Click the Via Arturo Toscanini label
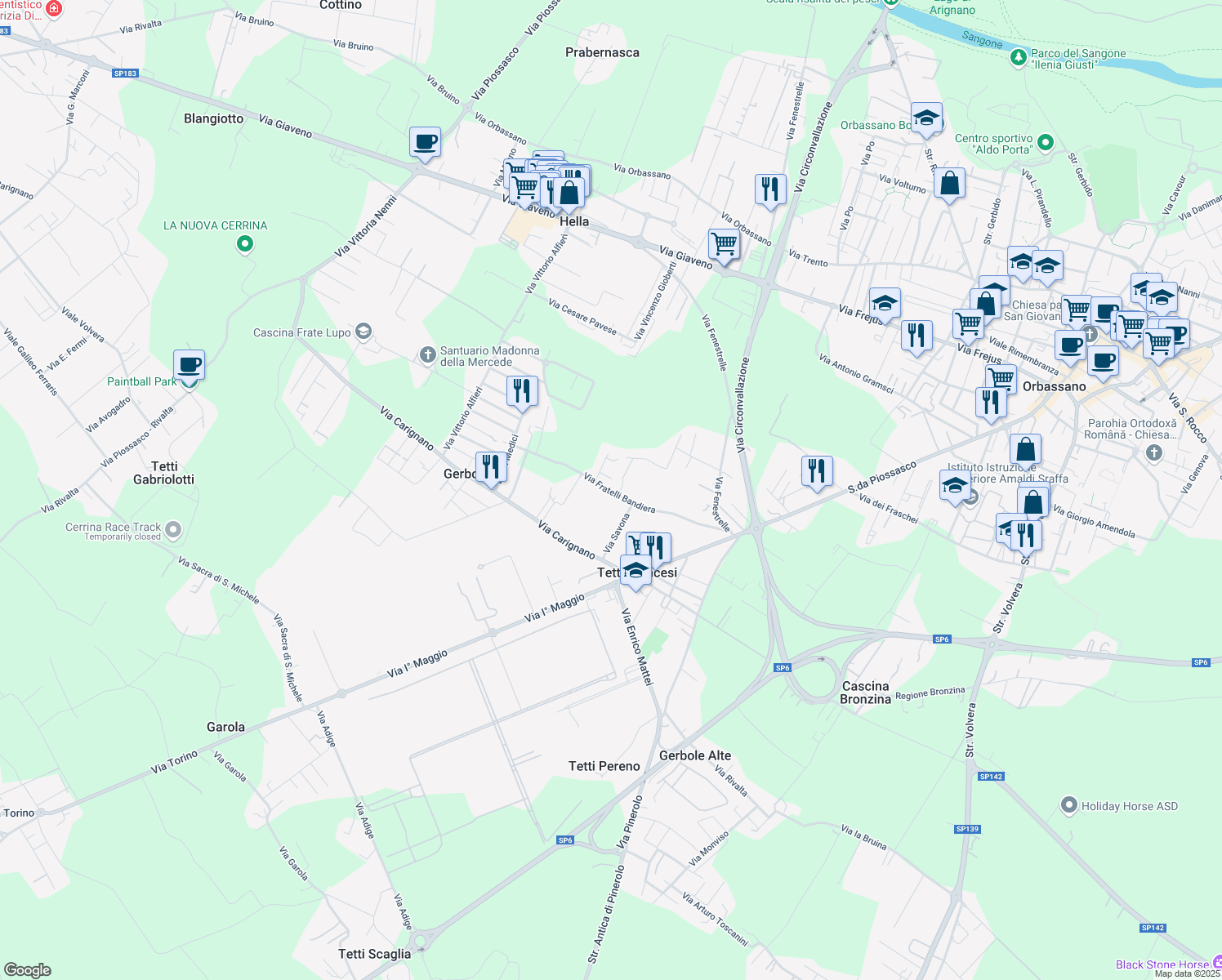The height and width of the screenshot is (980, 1222). tap(715, 919)
